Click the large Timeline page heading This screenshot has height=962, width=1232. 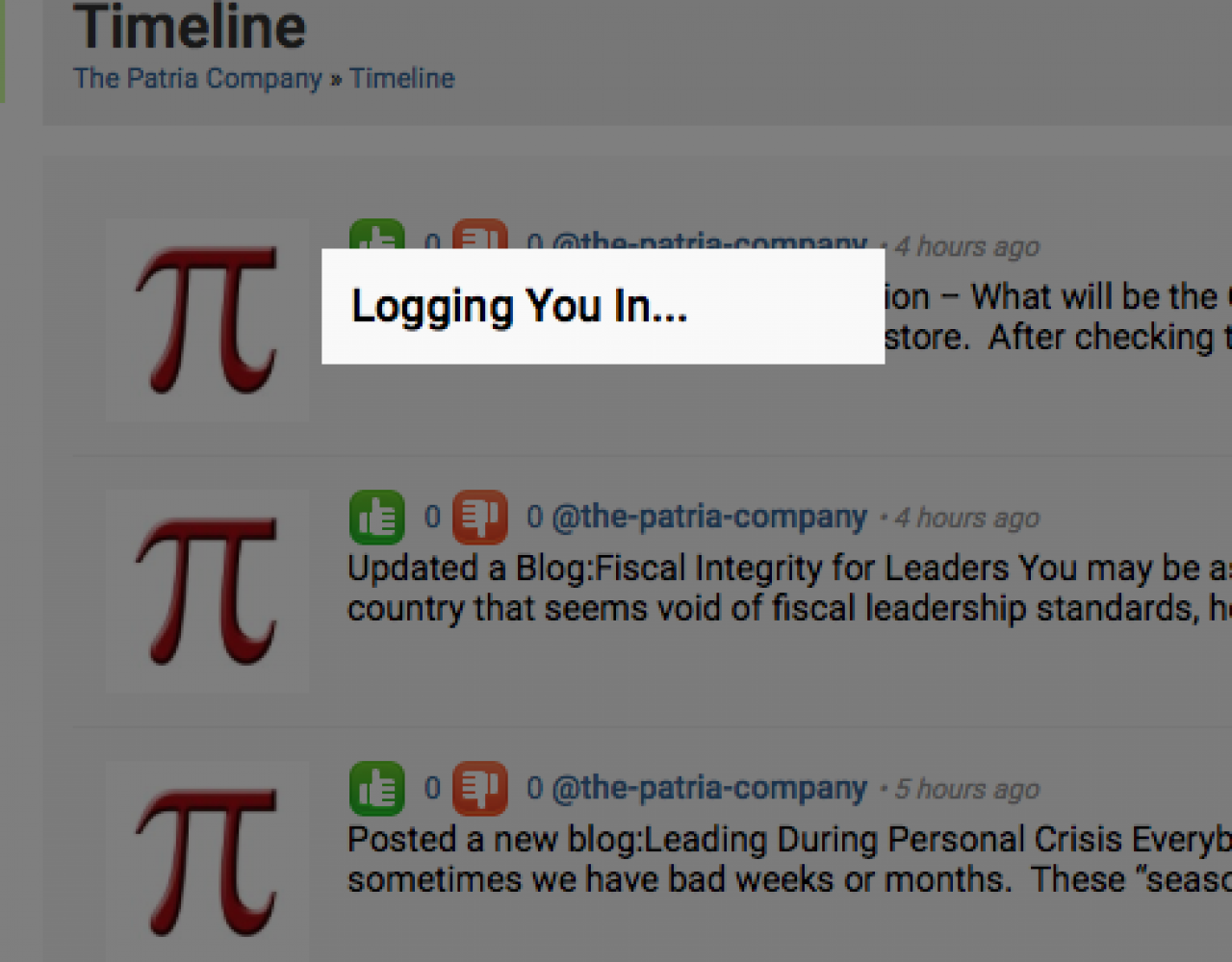click(x=190, y=27)
